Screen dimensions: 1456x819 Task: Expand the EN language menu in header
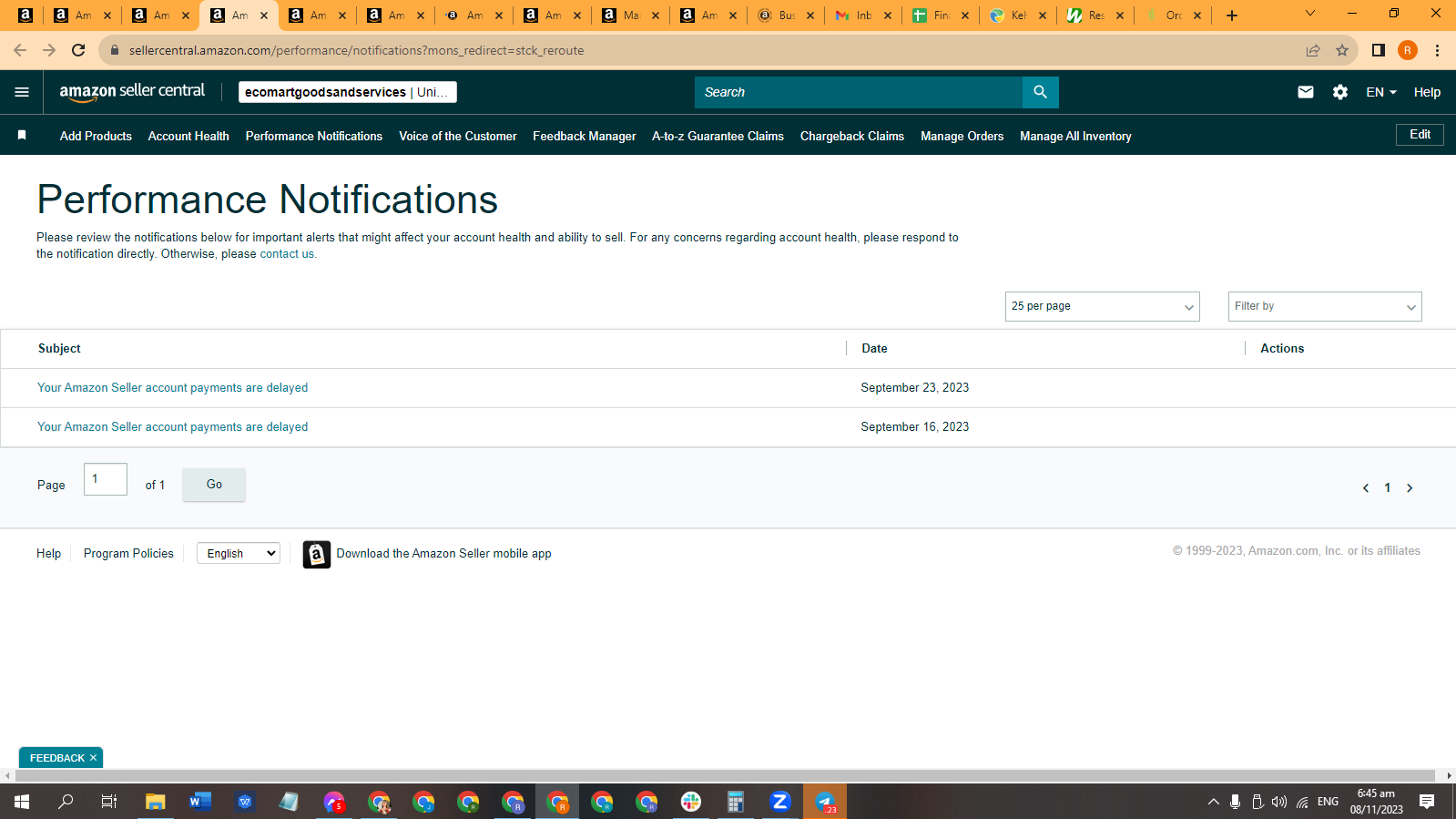click(1380, 92)
